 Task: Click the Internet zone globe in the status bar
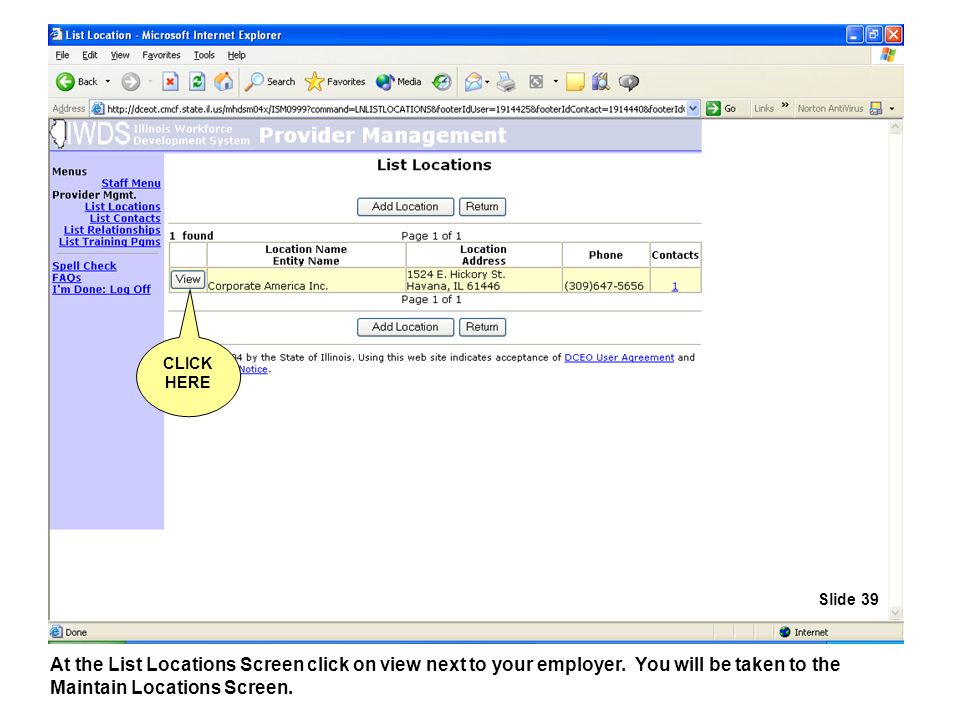[x=785, y=632]
